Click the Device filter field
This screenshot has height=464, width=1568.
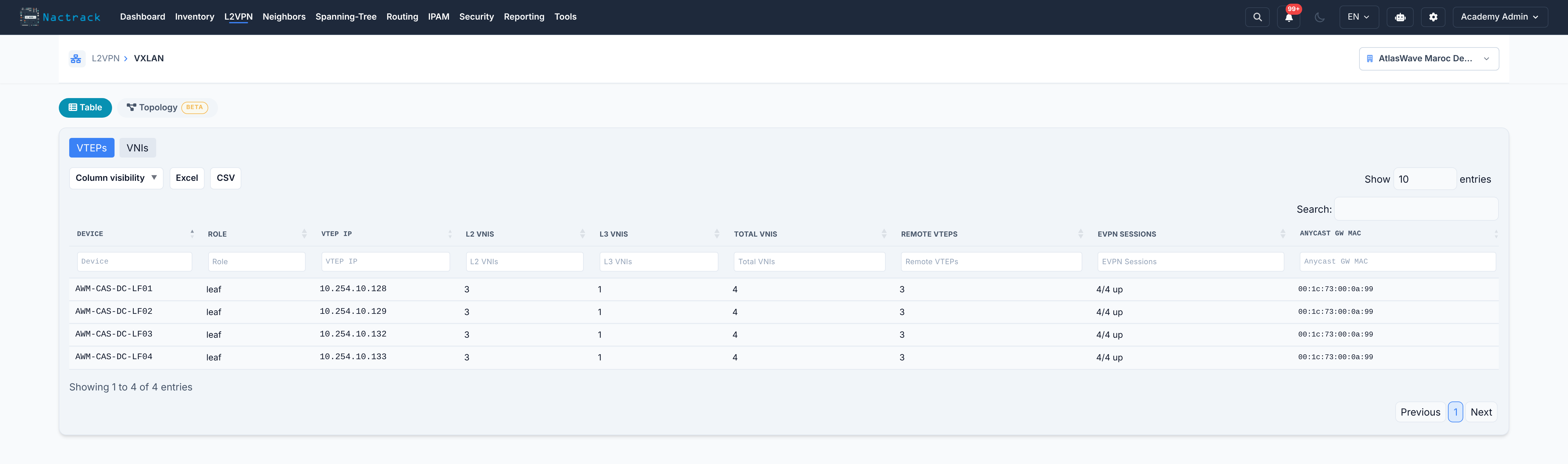point(134,261)
